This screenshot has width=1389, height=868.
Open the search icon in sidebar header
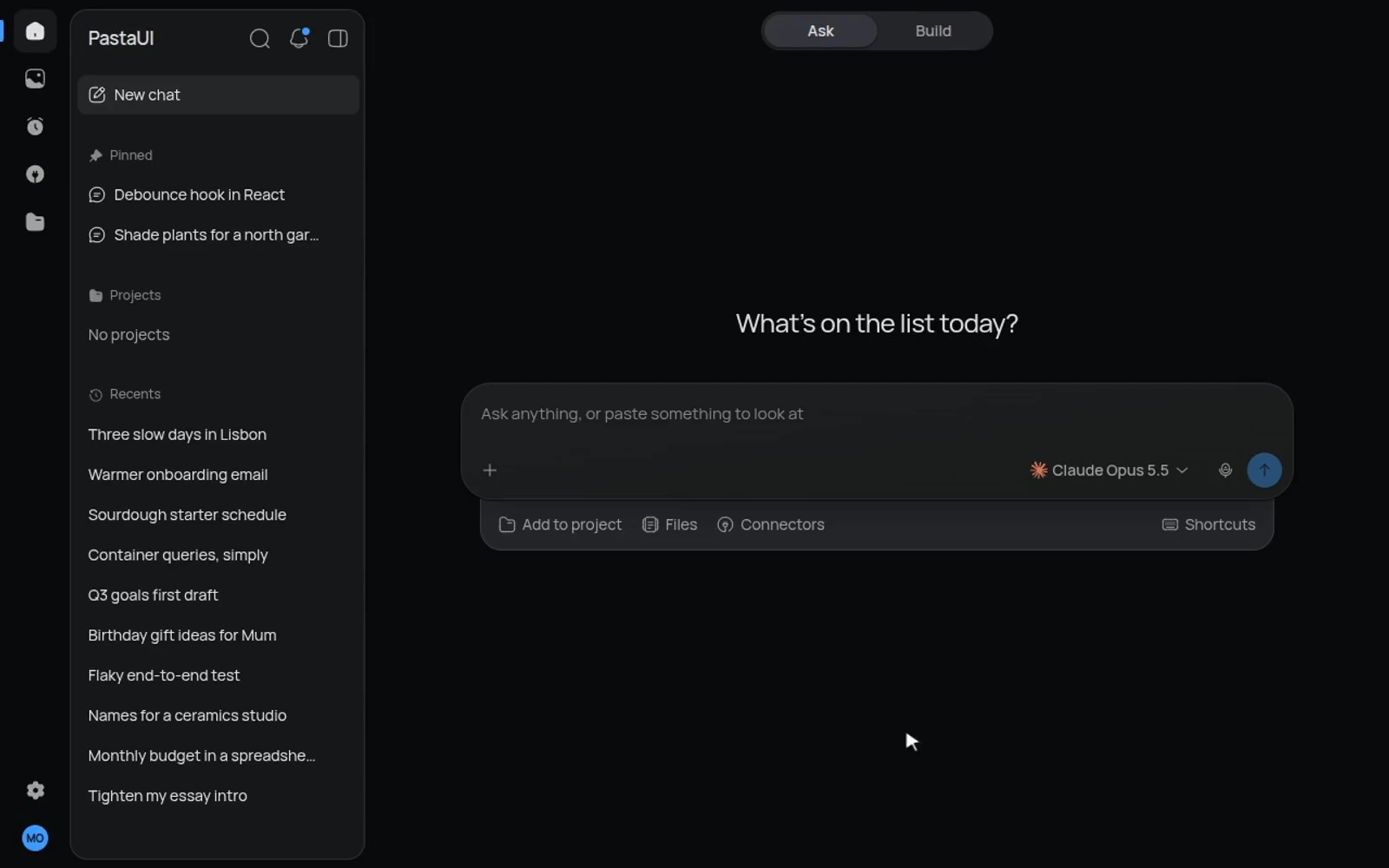260,38
